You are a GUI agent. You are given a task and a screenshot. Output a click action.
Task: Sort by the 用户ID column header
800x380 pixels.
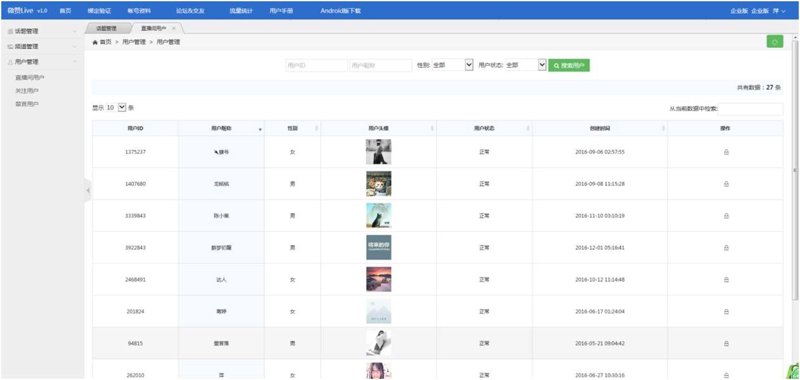point(135,129)
